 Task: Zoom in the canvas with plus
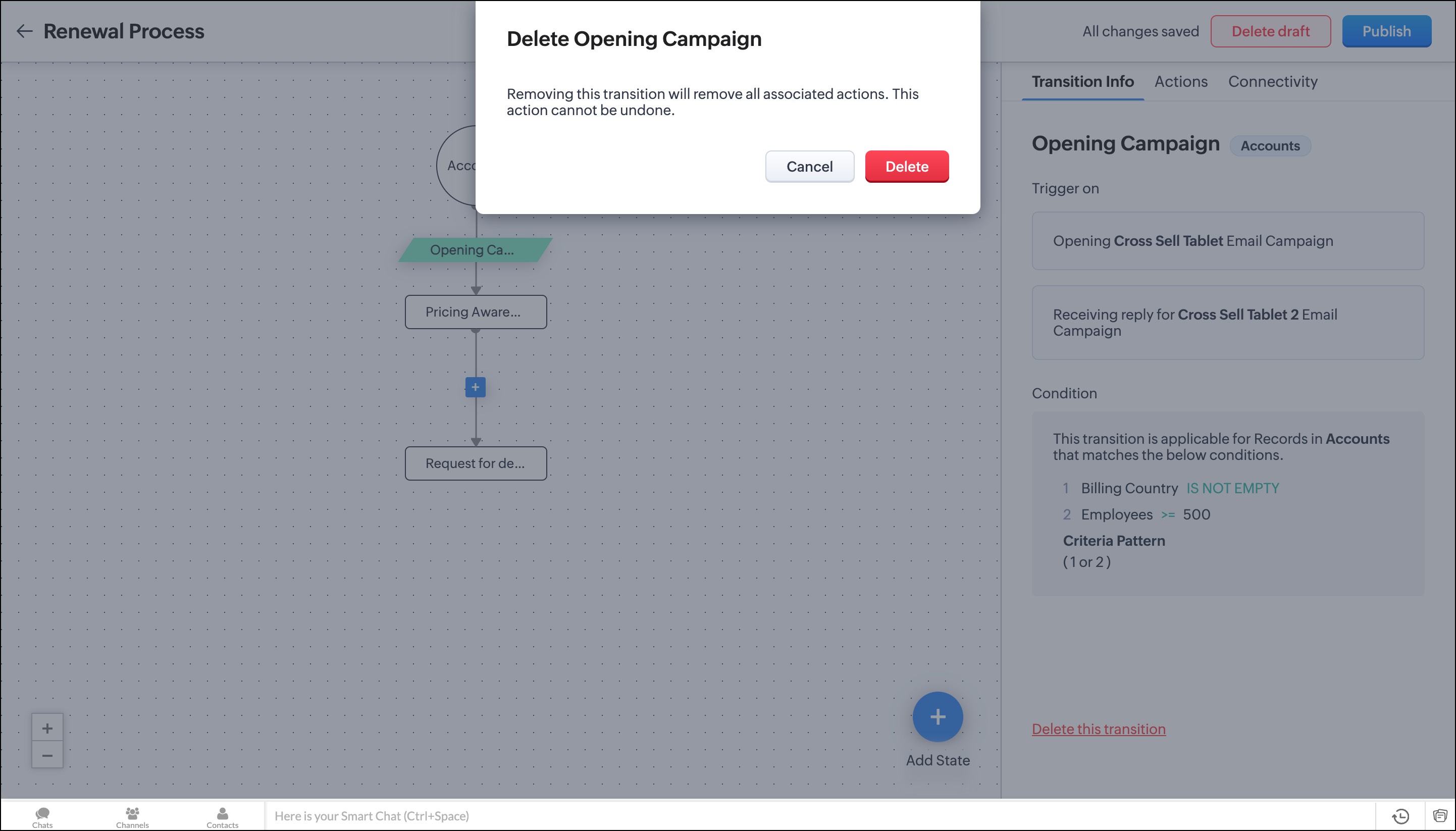coord(47,729)
